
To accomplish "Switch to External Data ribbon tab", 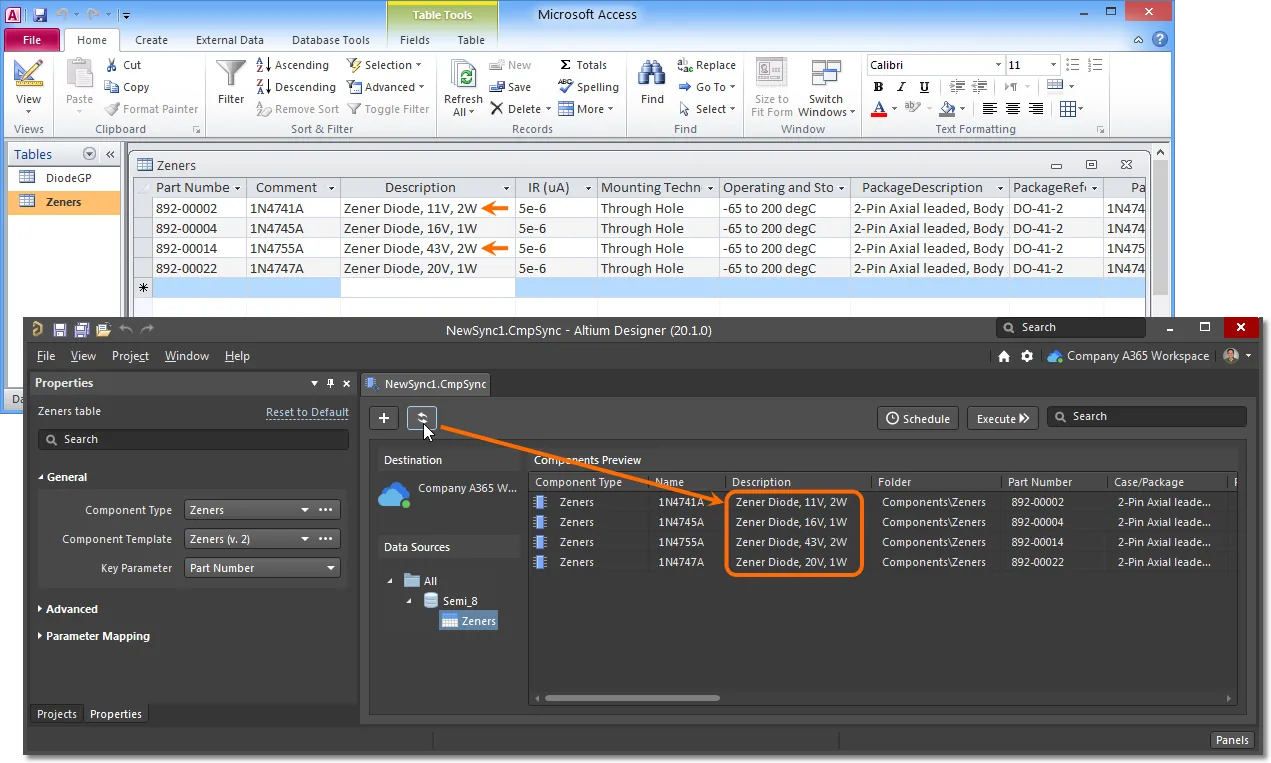I will (x=230, y=40).
